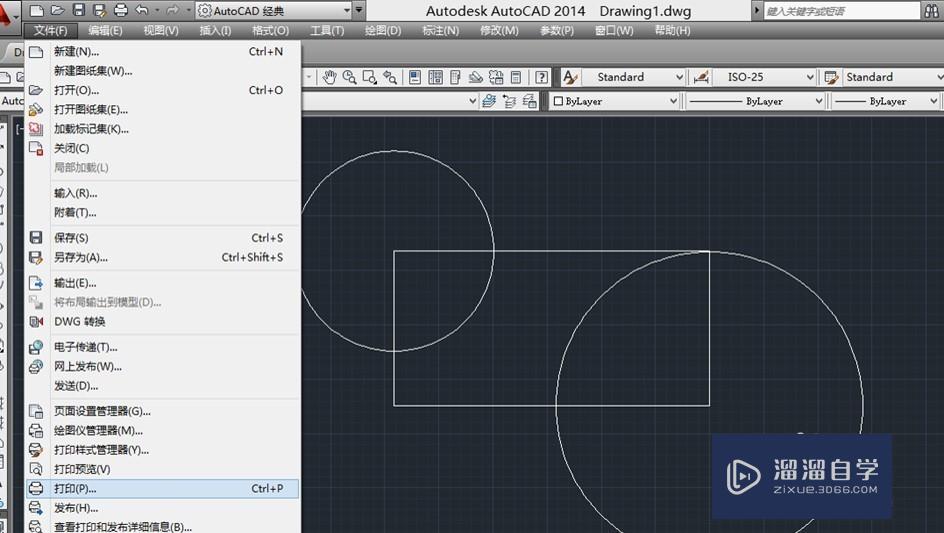944x533 pixels.
Task: Open the Sheet Set Manager icon
Action: click(x=476, y=77)
